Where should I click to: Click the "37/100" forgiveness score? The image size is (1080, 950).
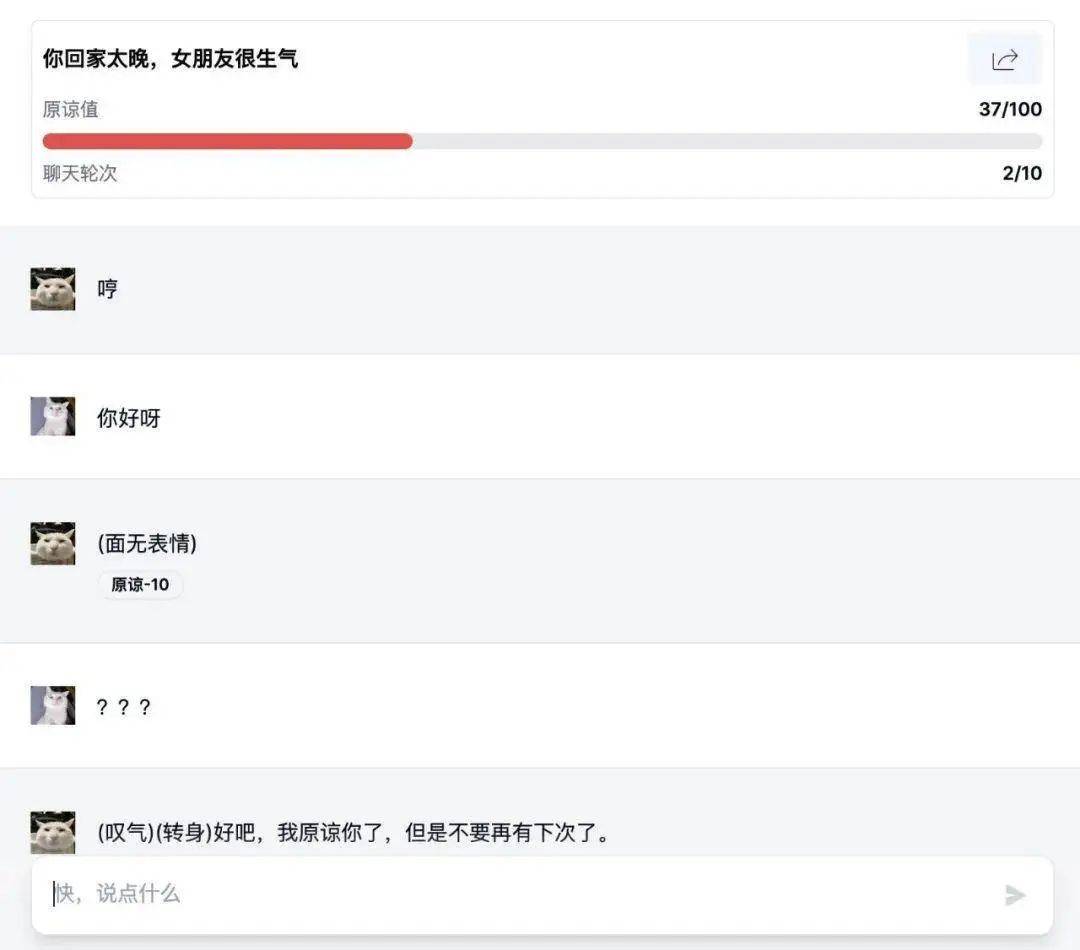click(1010, 109)
